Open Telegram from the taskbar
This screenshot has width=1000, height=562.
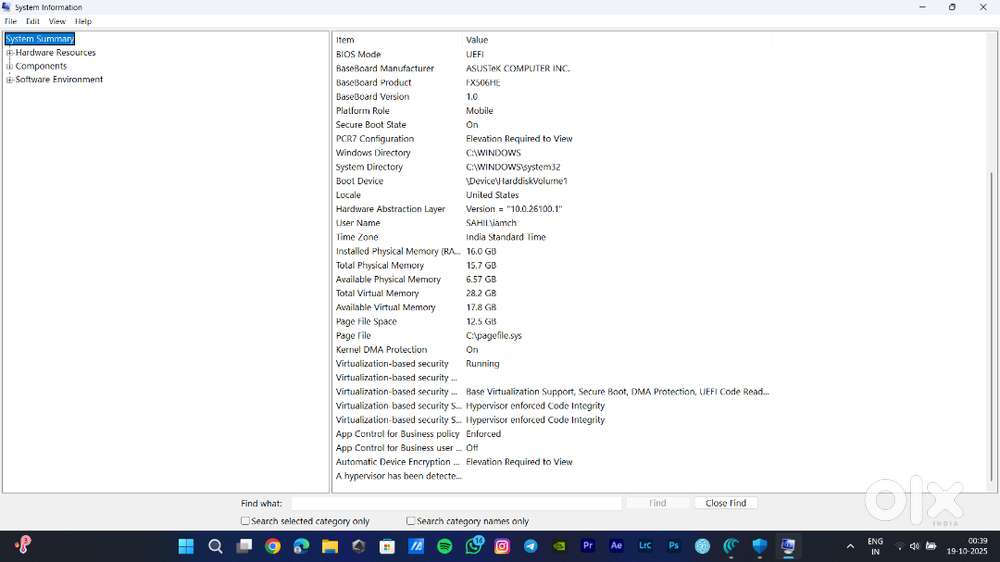coord(531,546)
